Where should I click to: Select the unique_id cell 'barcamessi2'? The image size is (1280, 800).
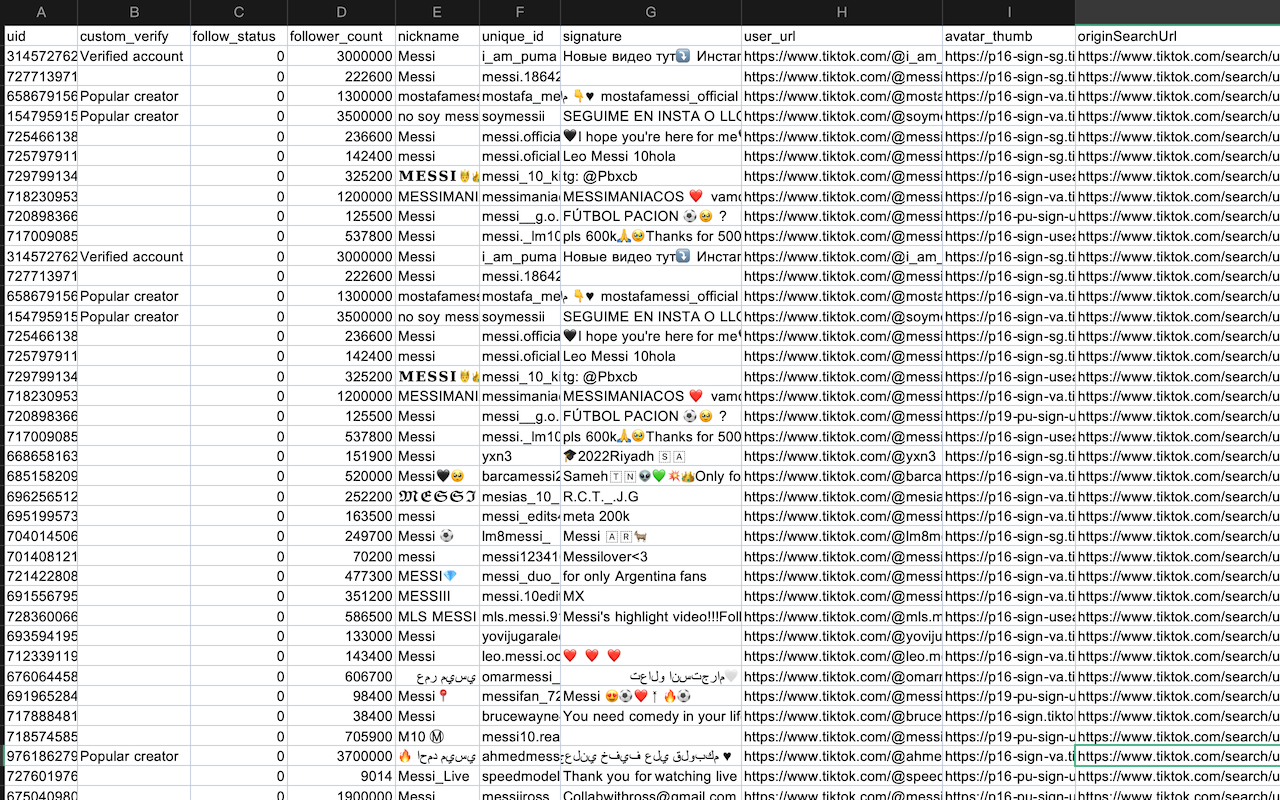tap(520, 476)
